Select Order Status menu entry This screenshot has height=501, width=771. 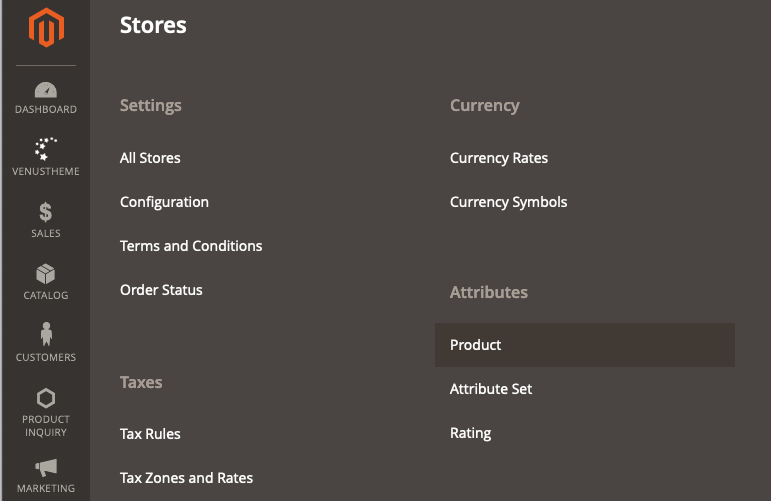[161, 290]
